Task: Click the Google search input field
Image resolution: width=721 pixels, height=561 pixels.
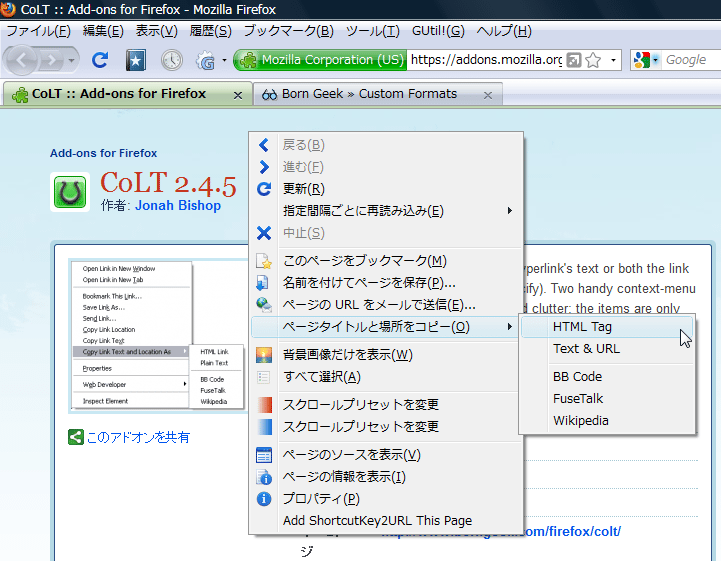Action: tap(692, 60)
